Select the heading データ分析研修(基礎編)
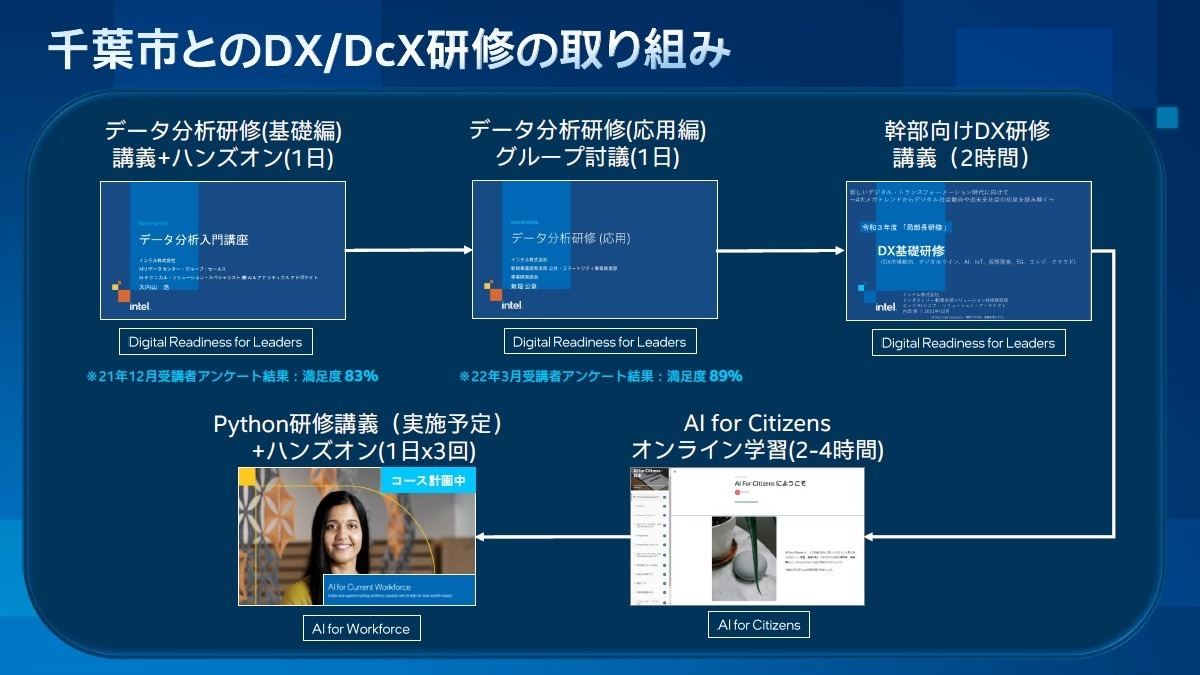The width and height of the screenshot is (1200, 675). click(223, 131)
